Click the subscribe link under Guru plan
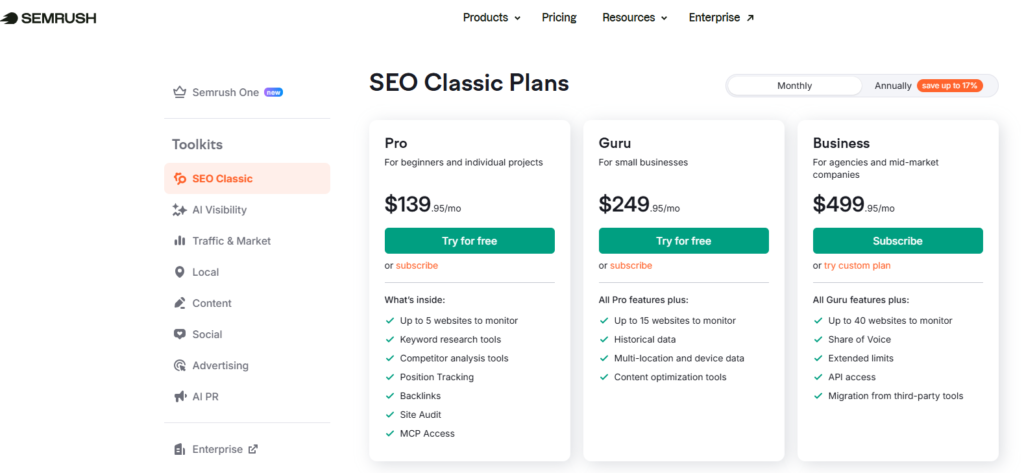This screenshot has height=473, width=1024. [631, 266]
